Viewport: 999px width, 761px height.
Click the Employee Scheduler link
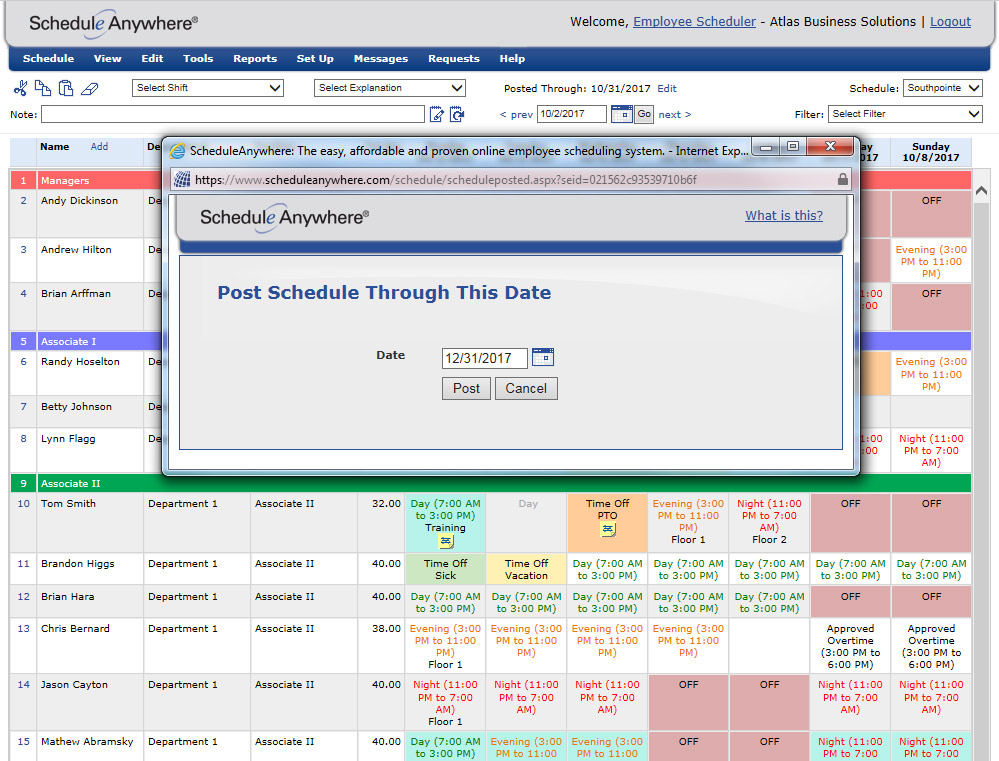tap(694, 22)
